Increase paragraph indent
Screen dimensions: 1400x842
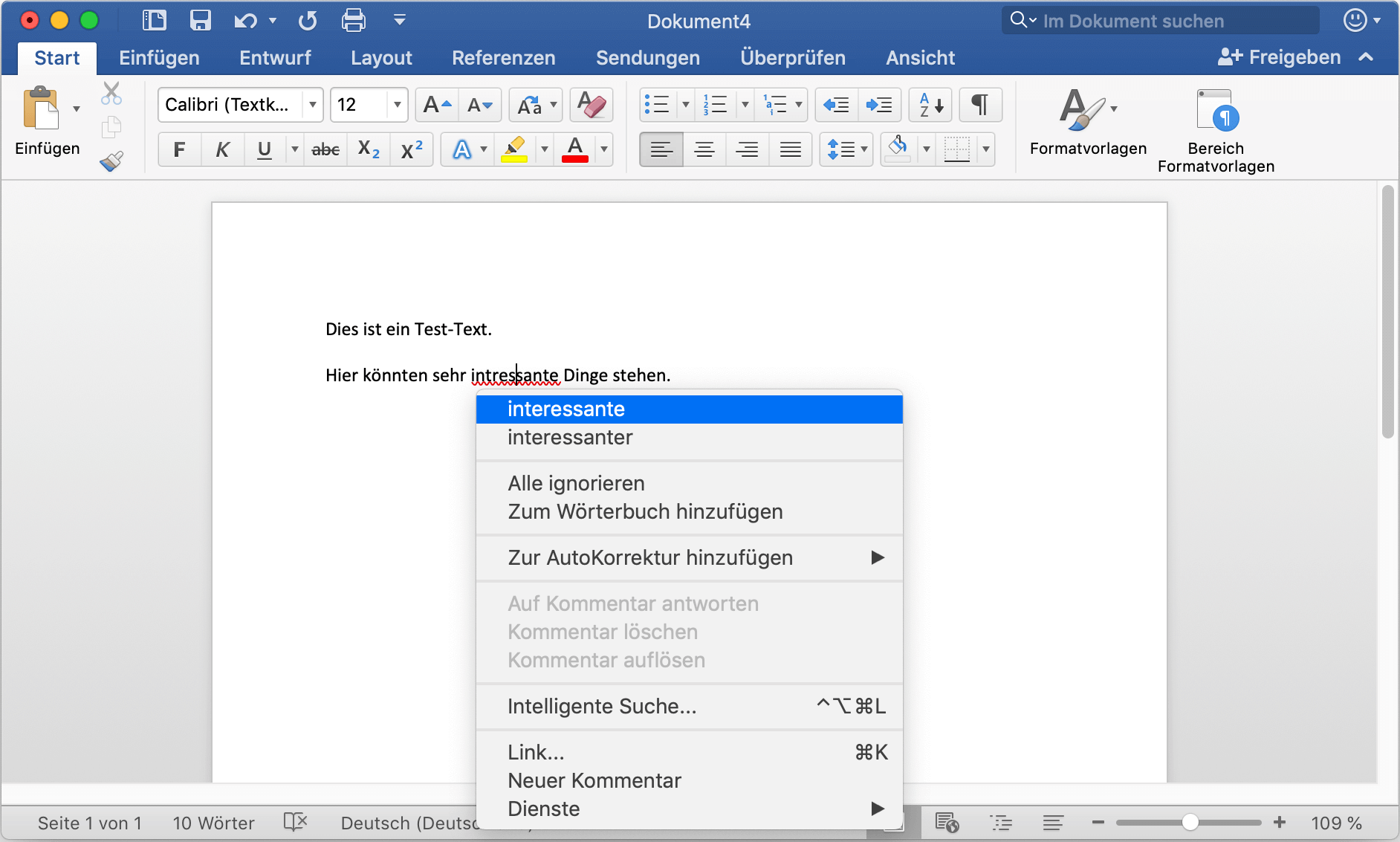880,105
